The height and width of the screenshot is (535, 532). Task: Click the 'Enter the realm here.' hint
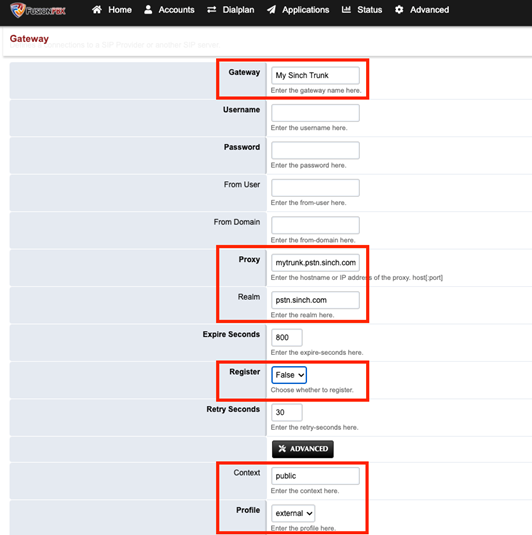pos(302,315)
